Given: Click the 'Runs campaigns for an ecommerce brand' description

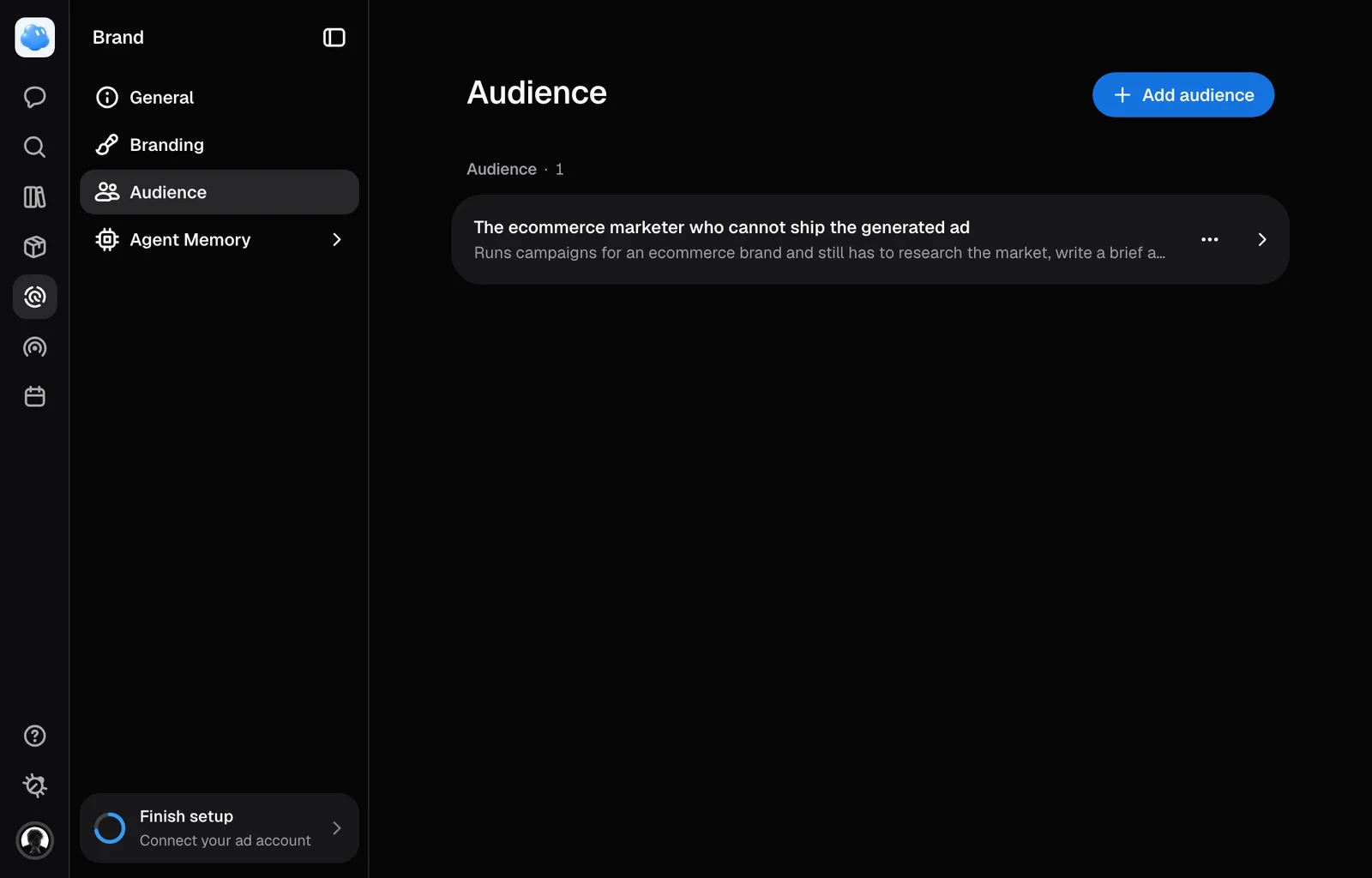Looking at the screenshot, I should pos(819,253).
